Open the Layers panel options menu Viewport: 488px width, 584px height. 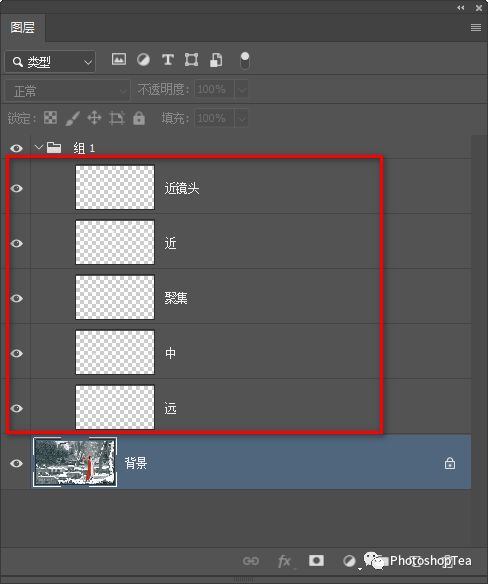[476, 28]
